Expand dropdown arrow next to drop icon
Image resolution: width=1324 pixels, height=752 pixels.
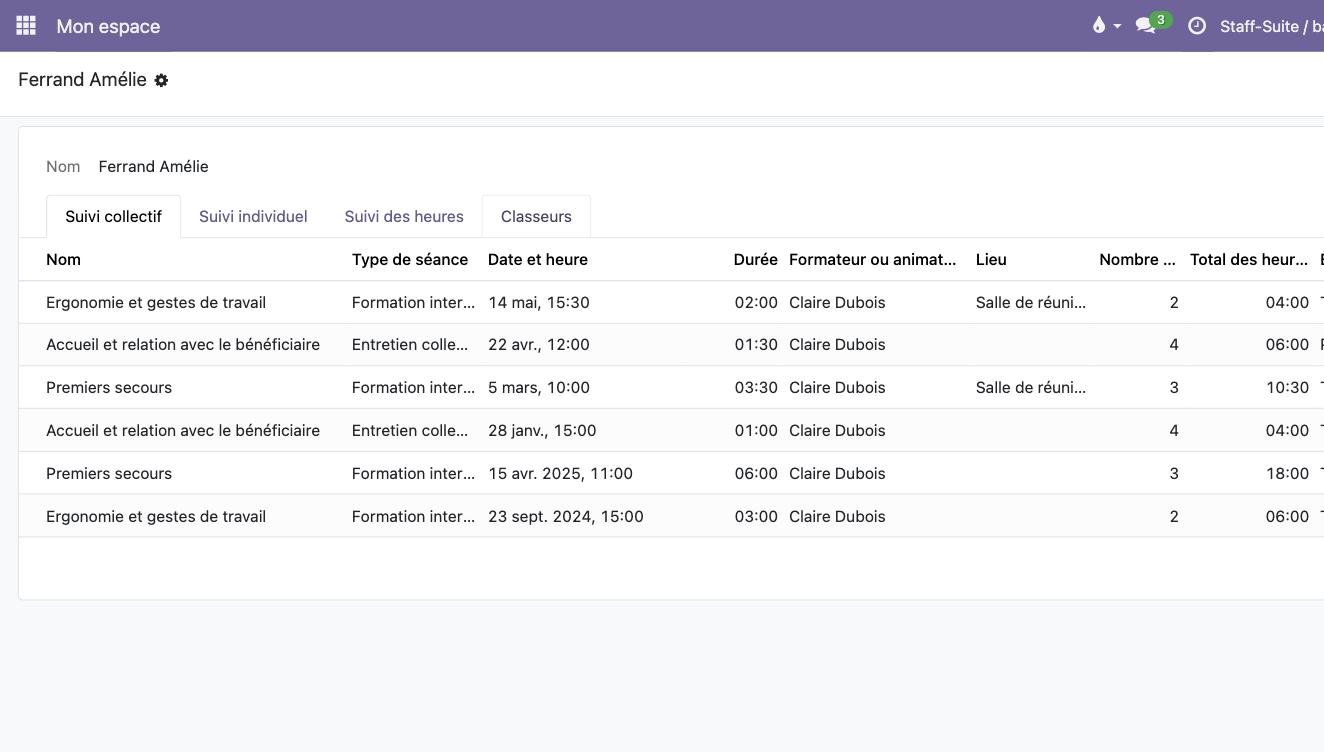click(1117, 27)
